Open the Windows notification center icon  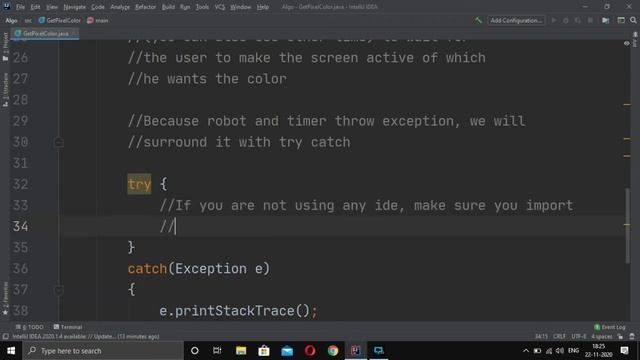pyautogui.click(x=624, y=351)
